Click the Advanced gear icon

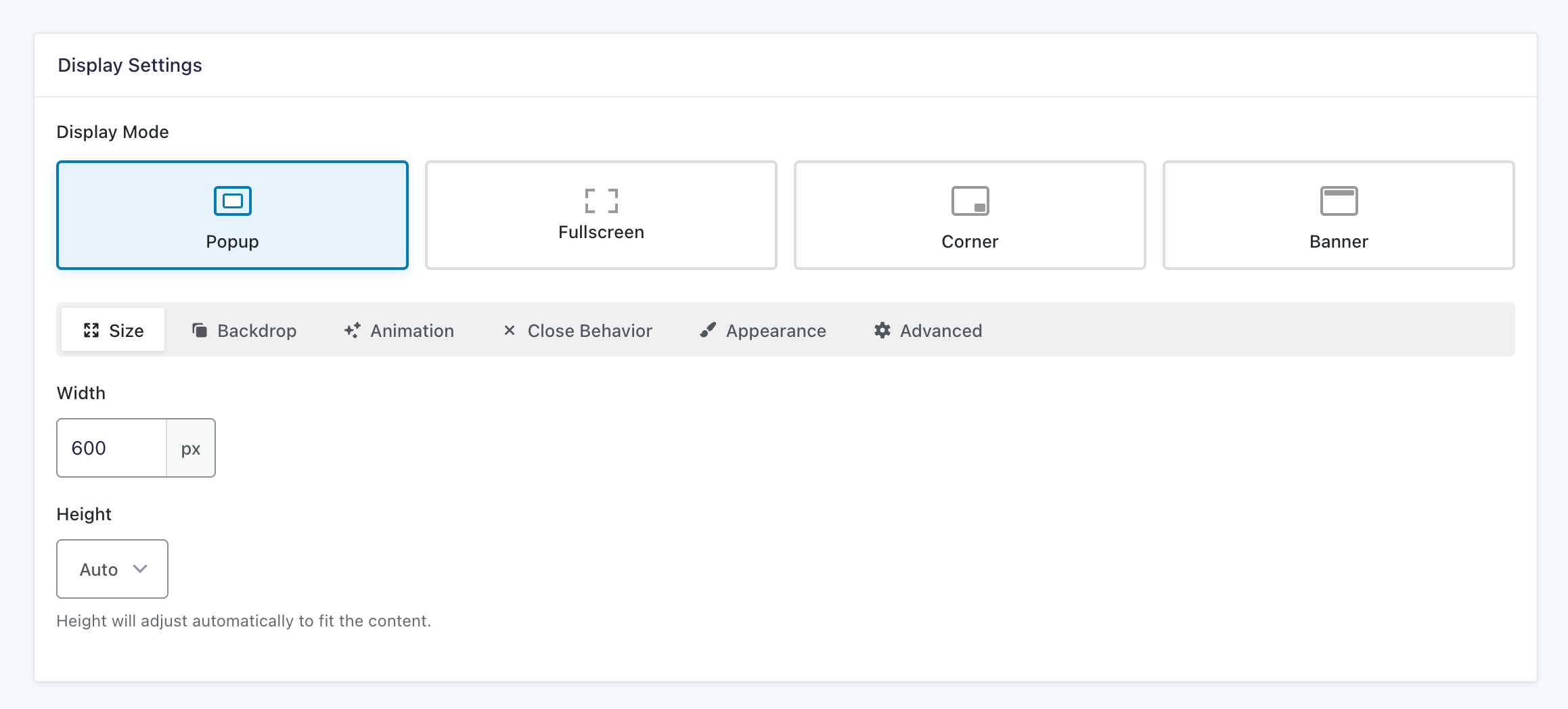tap(882, 330)
